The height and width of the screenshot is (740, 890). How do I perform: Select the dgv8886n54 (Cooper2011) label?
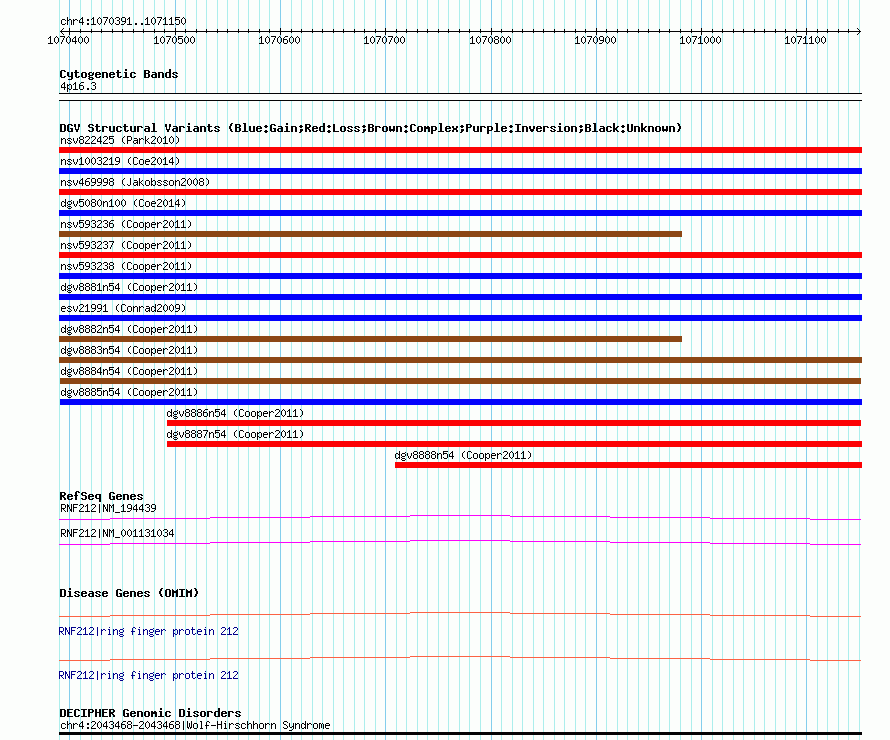point(235,413)
